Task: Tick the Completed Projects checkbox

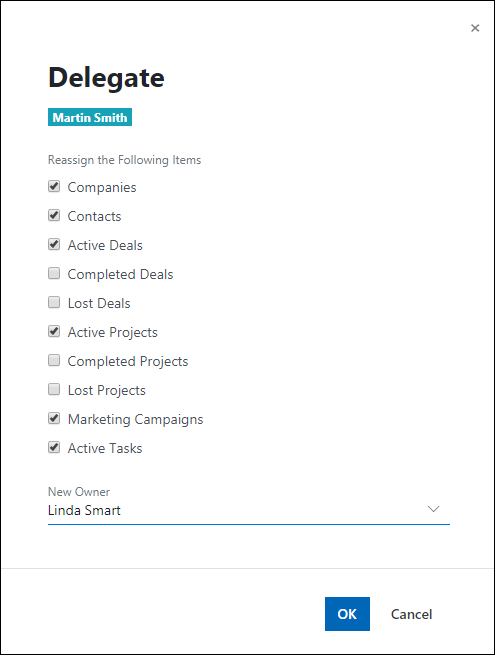Action: [x=54, y=360]
